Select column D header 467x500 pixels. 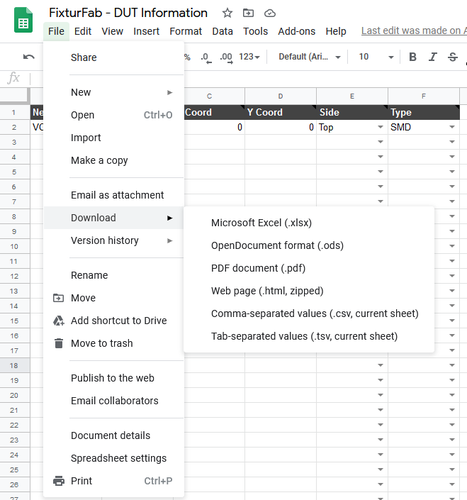coord(280,96)
